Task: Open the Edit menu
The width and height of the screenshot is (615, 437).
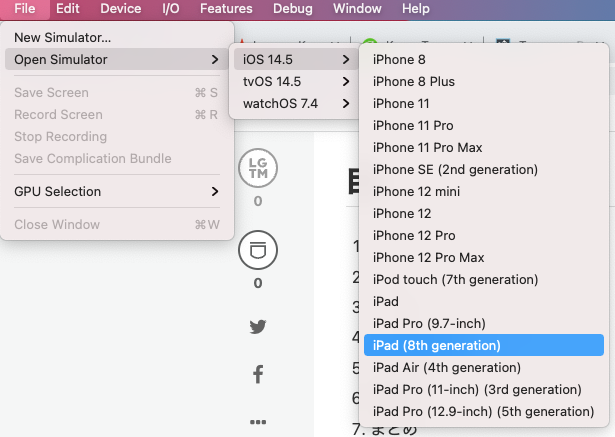Action: [67, 9]
